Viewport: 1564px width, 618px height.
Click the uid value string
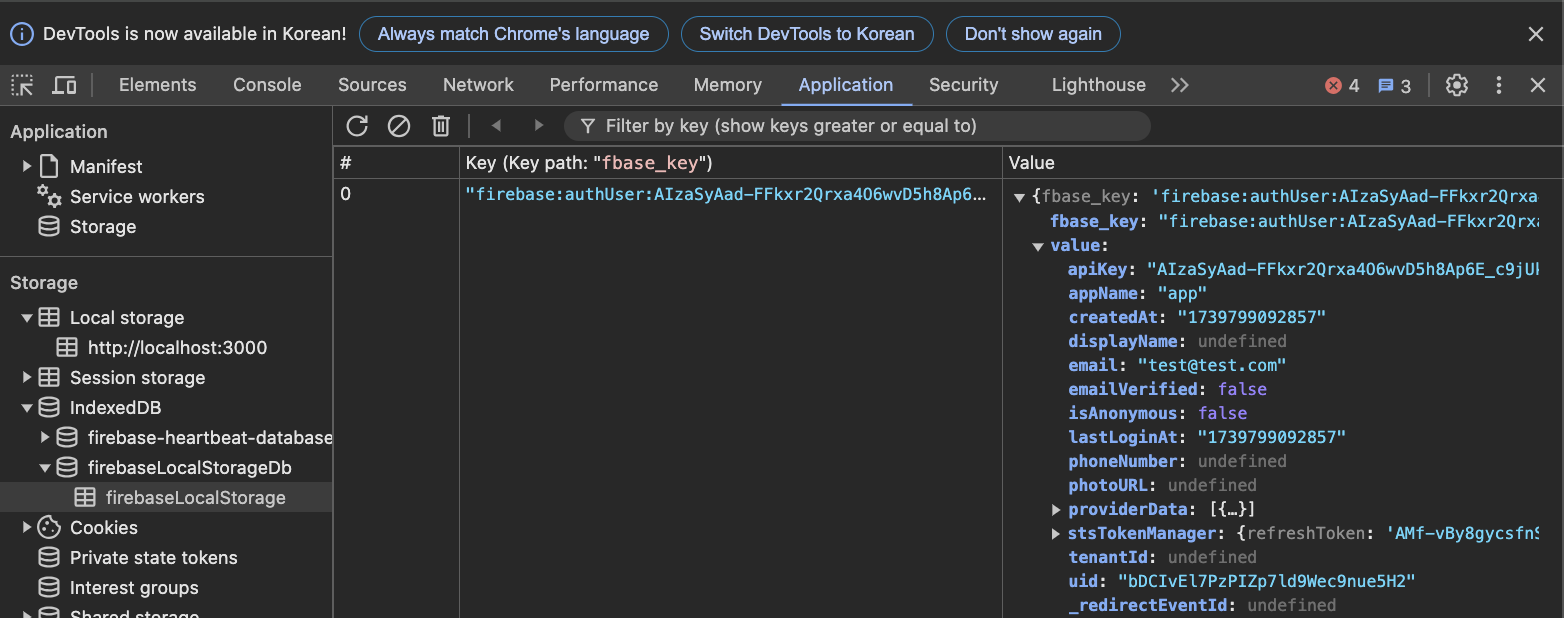[1267, 581]
